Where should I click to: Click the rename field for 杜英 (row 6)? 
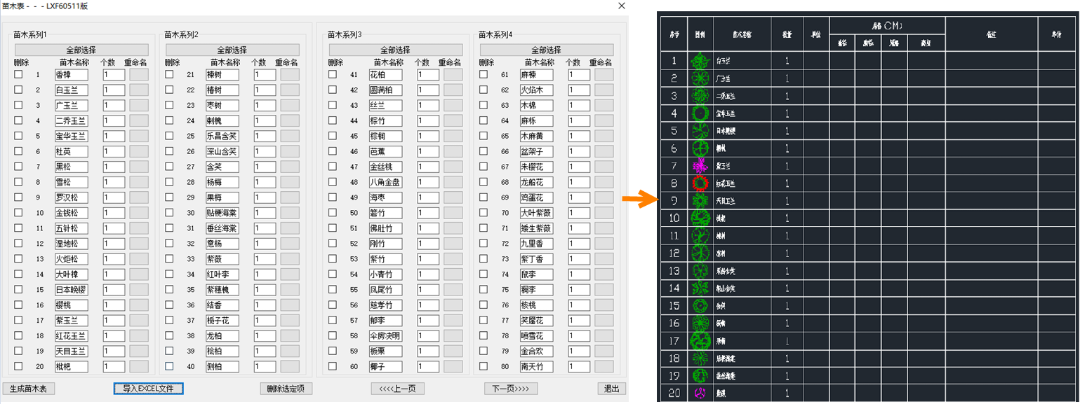coord(138,151)
